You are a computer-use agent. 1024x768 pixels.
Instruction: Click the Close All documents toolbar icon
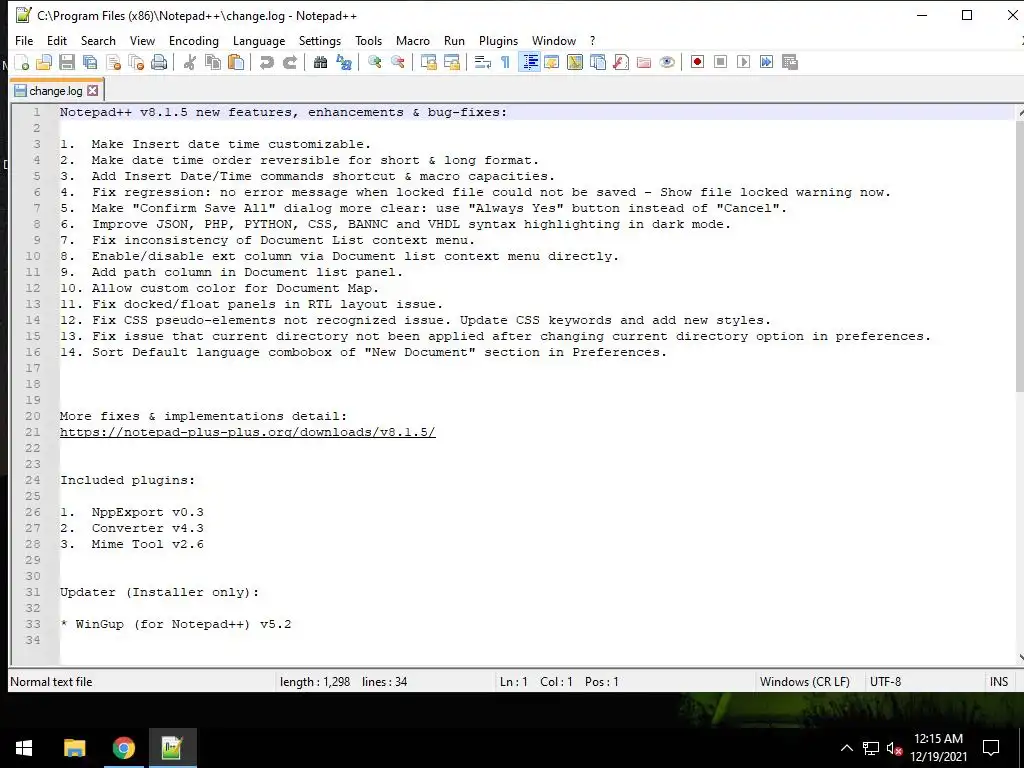pyautogui.click(x=136, y=62)
